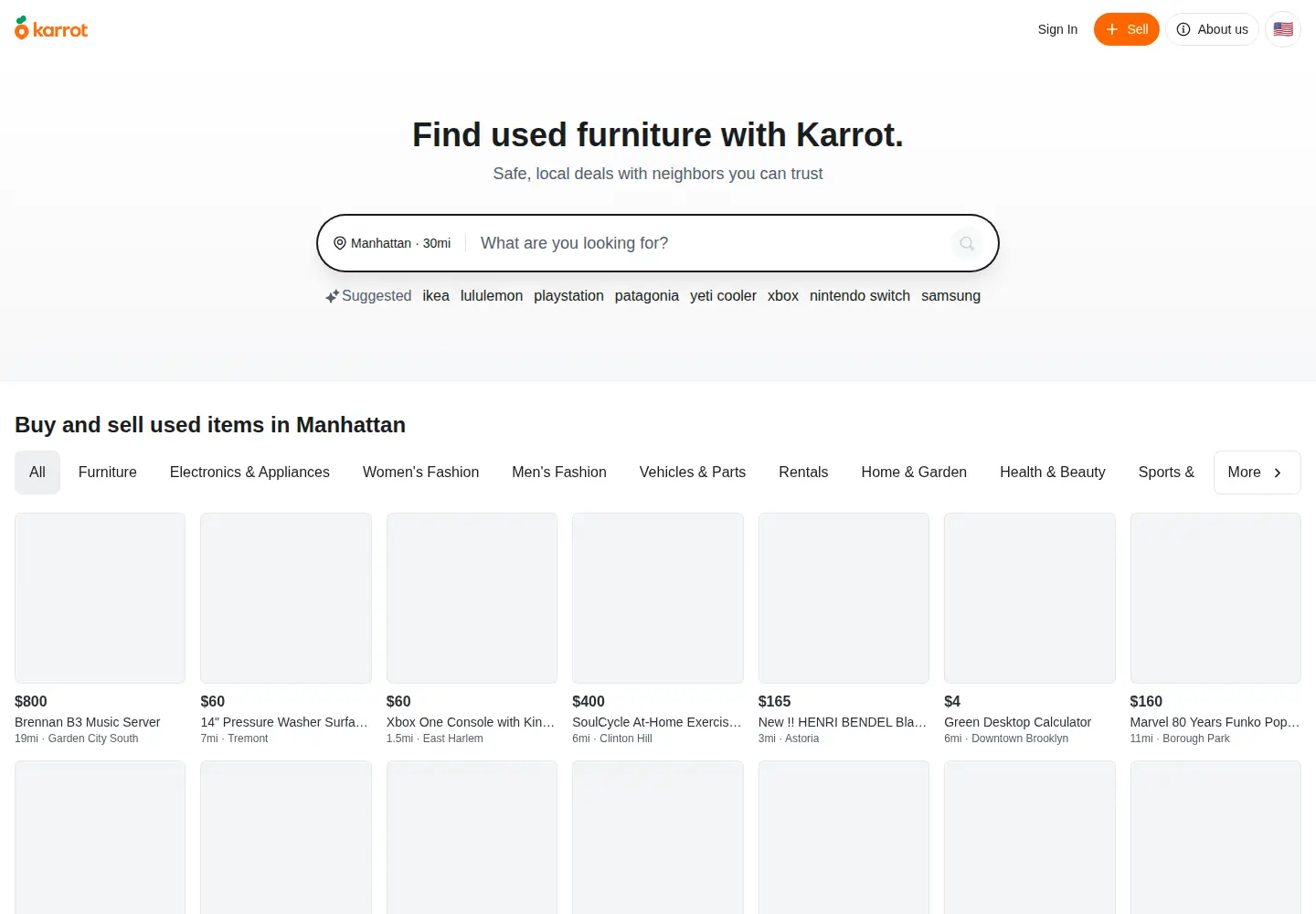Click the title 'Brennan B3 Music Server'
The image size is (1316, 914).
click(x=88, y=722)
